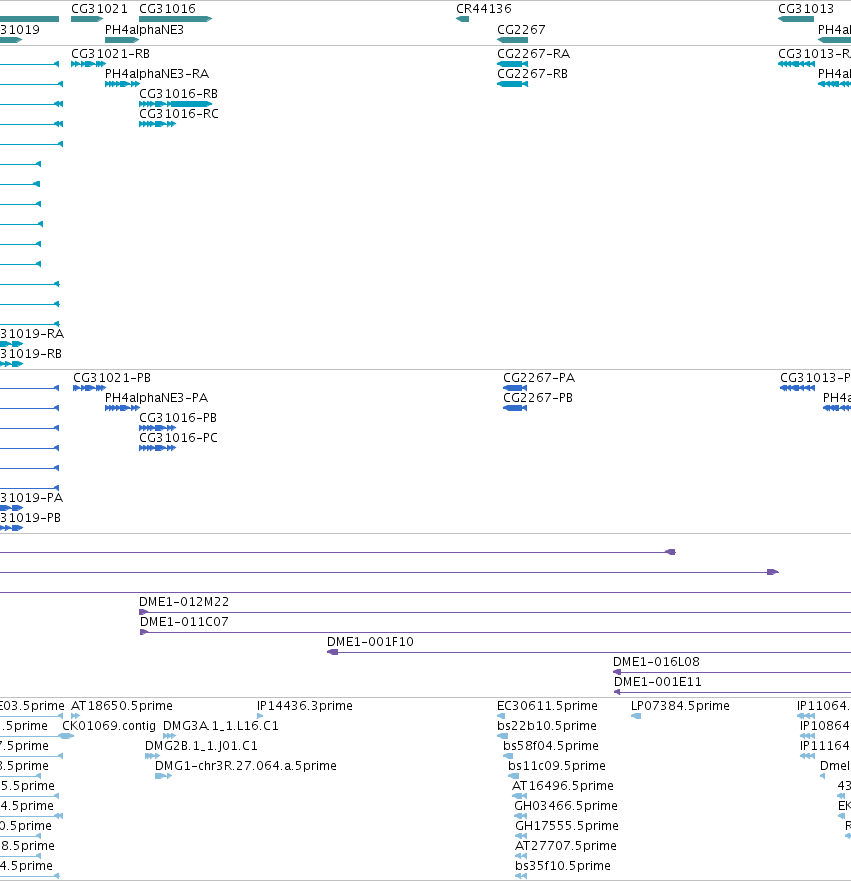Click the IP10864 EST label
The width and height of the screenshot is (851, 881).
pyautogui.click(x=825, y=726)
